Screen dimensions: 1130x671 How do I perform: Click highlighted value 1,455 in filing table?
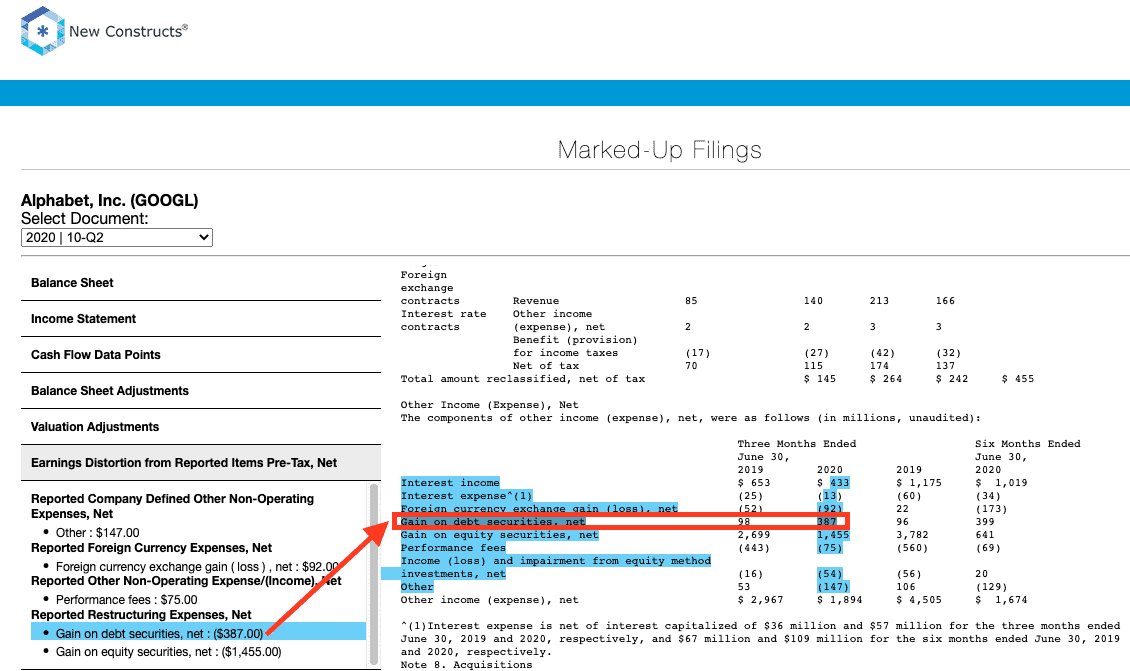tap(833, 535)
